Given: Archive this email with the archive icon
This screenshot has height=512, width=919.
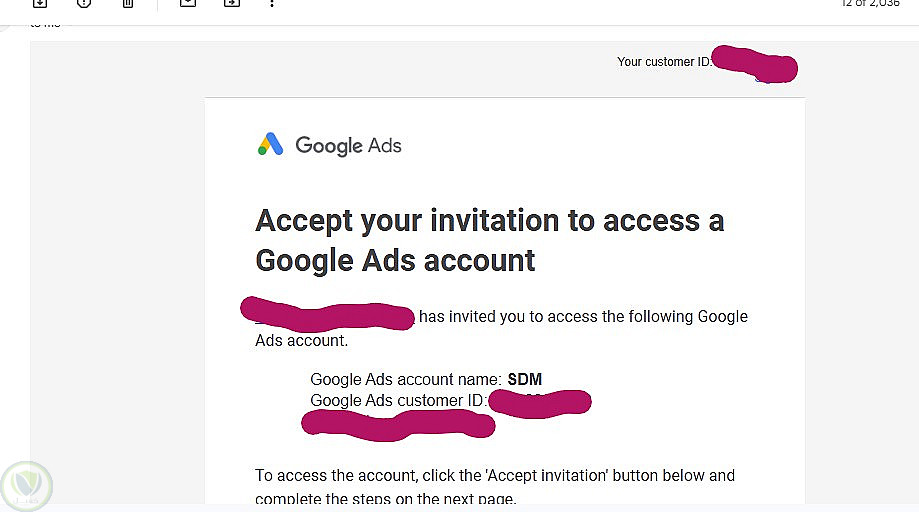Looking at the screenshot, I should [40, 3].
